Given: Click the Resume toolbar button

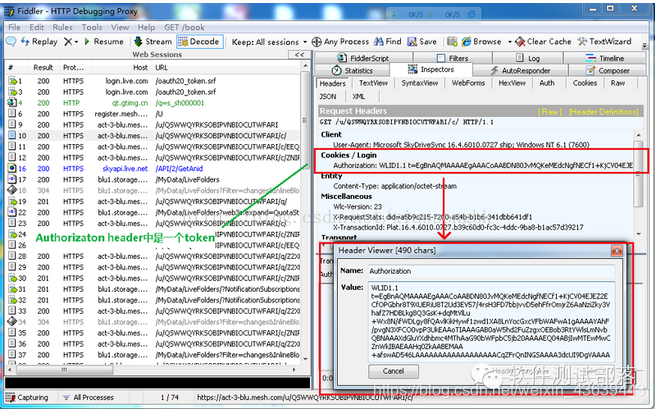Looking at the screenshot, I should coord(104,41).
